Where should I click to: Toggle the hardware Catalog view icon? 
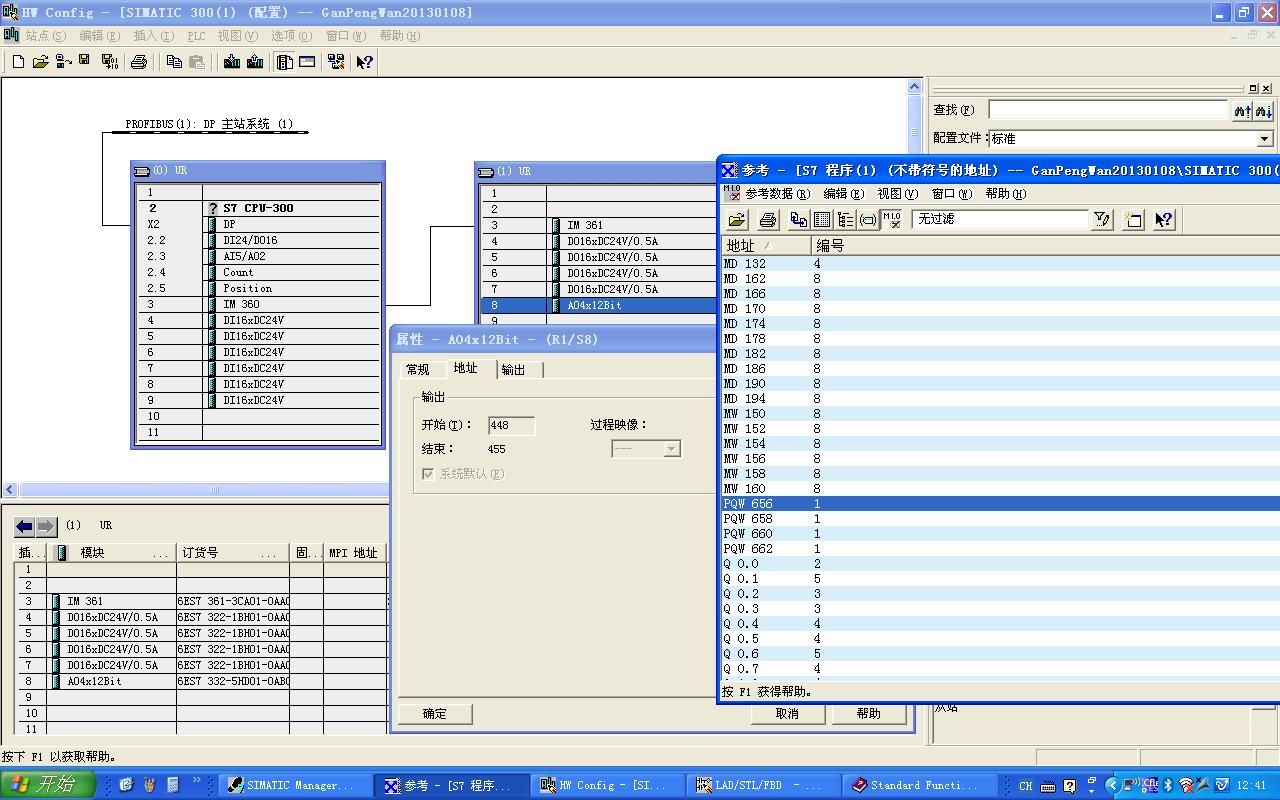pyautogui.click(x=285, y=62)
